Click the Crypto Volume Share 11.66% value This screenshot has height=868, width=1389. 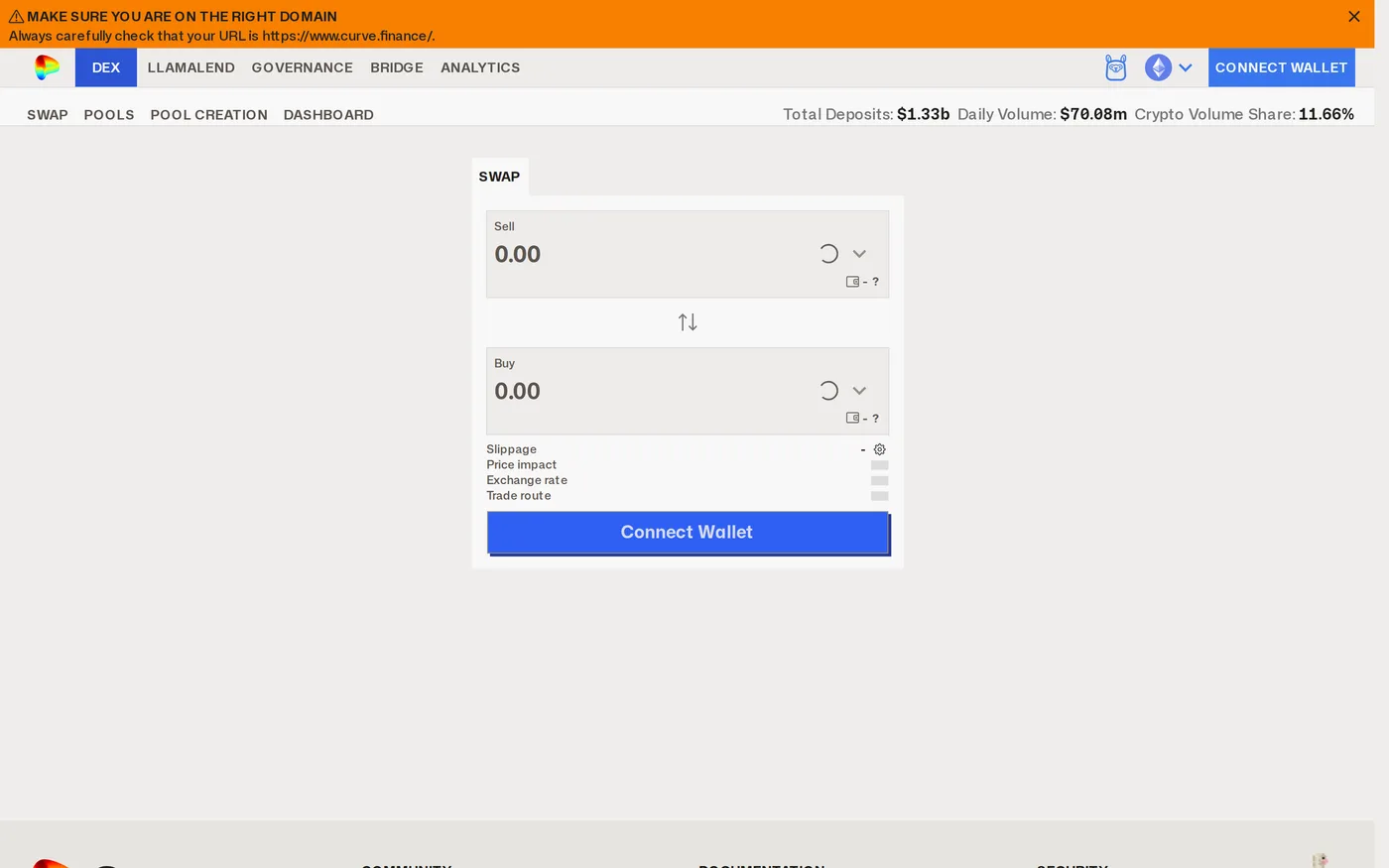[1326, 114]
